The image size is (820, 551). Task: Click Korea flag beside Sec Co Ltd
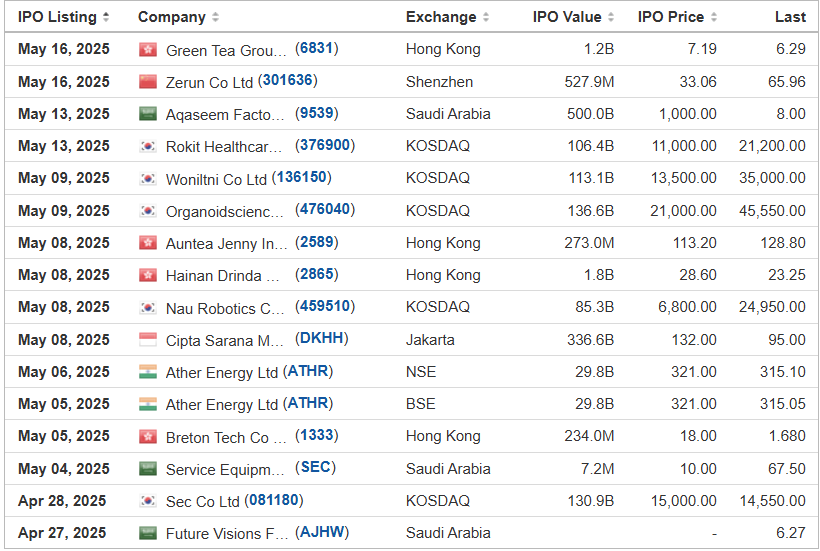click(148, 501)
